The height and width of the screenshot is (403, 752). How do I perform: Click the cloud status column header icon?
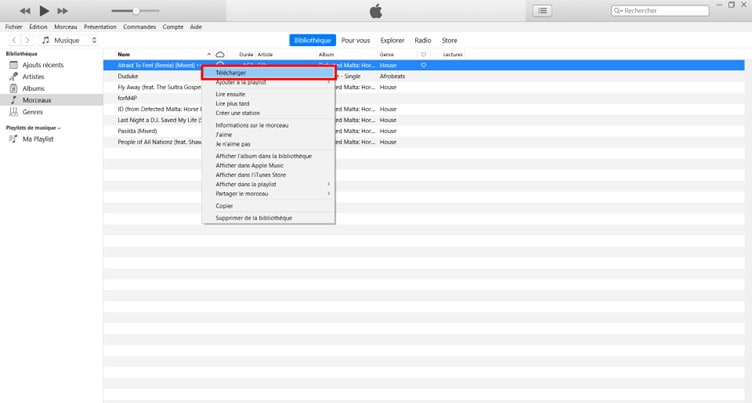coord(220,54)
